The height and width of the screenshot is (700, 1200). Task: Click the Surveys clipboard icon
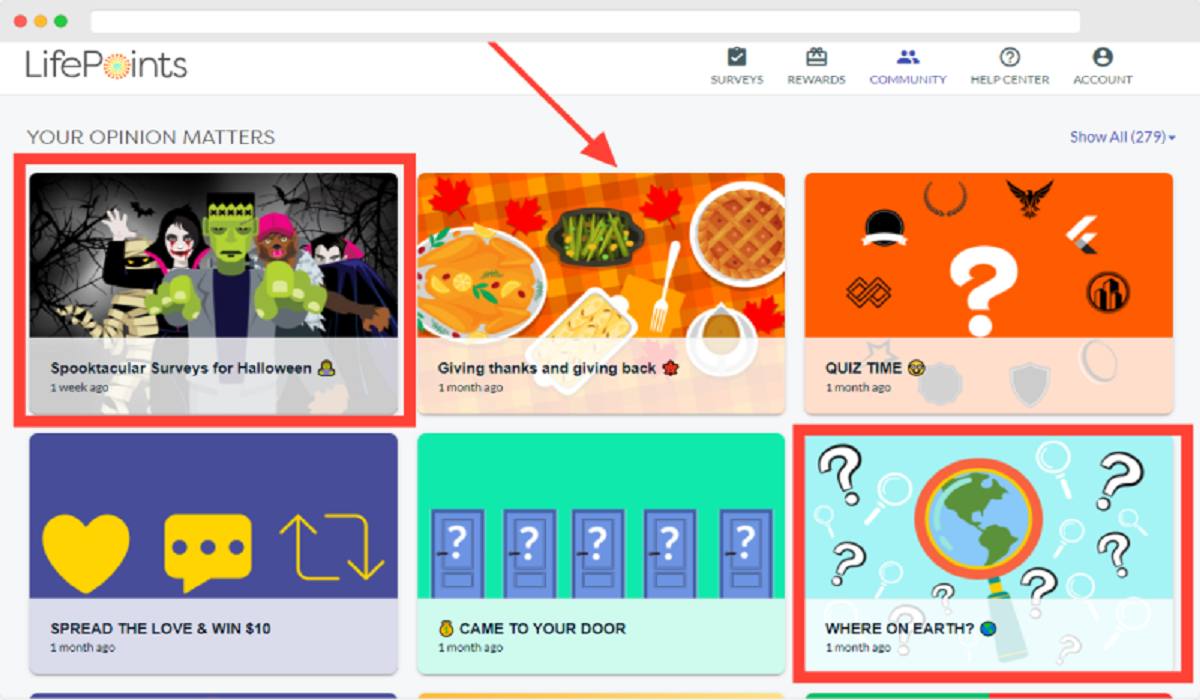point(736,57)
